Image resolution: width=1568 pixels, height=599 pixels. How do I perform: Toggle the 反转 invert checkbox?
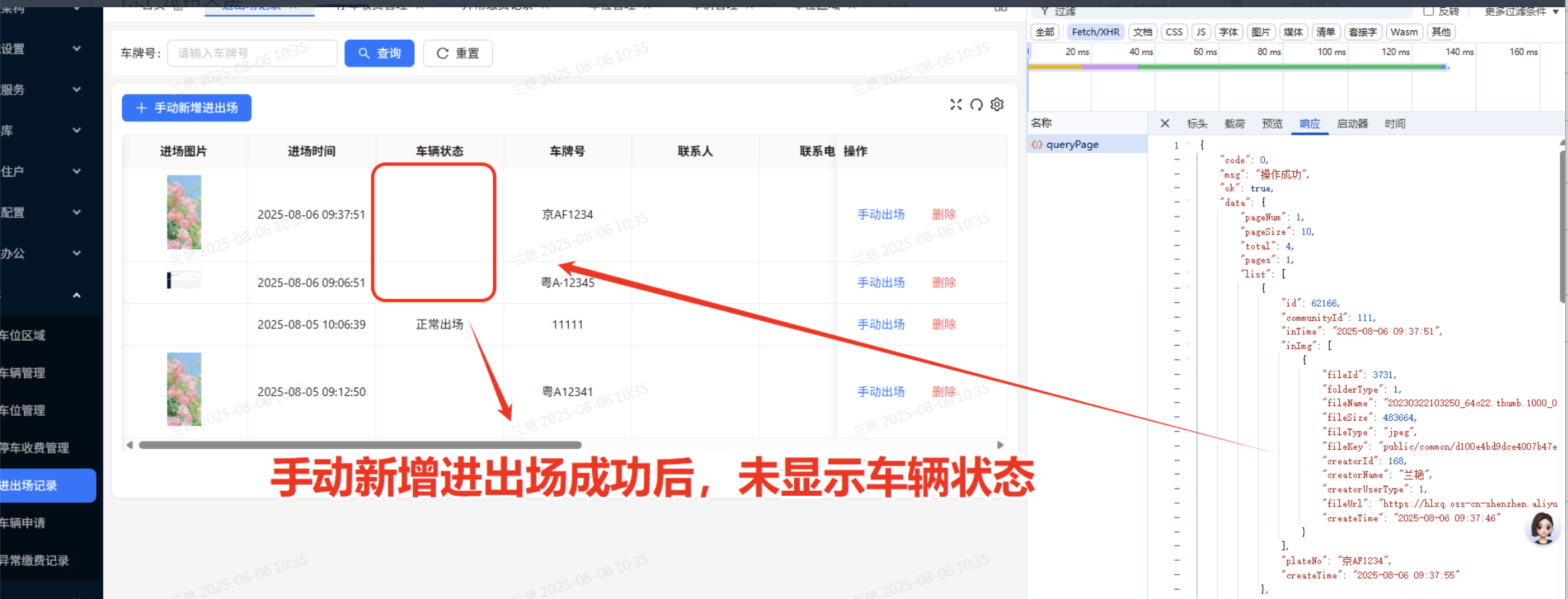1428,11
